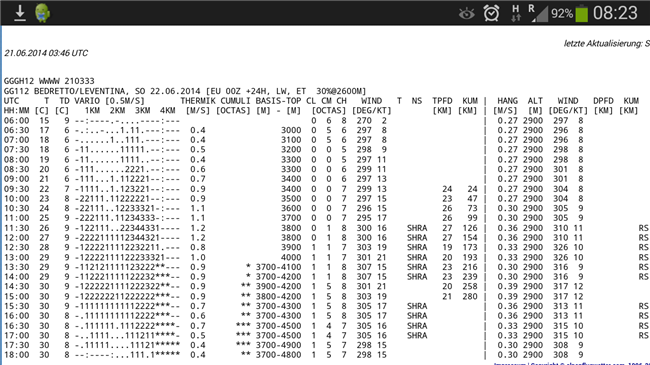
Task: Select the 10:30 time cell
Action: pyautogui.click(x=17, y=209)
